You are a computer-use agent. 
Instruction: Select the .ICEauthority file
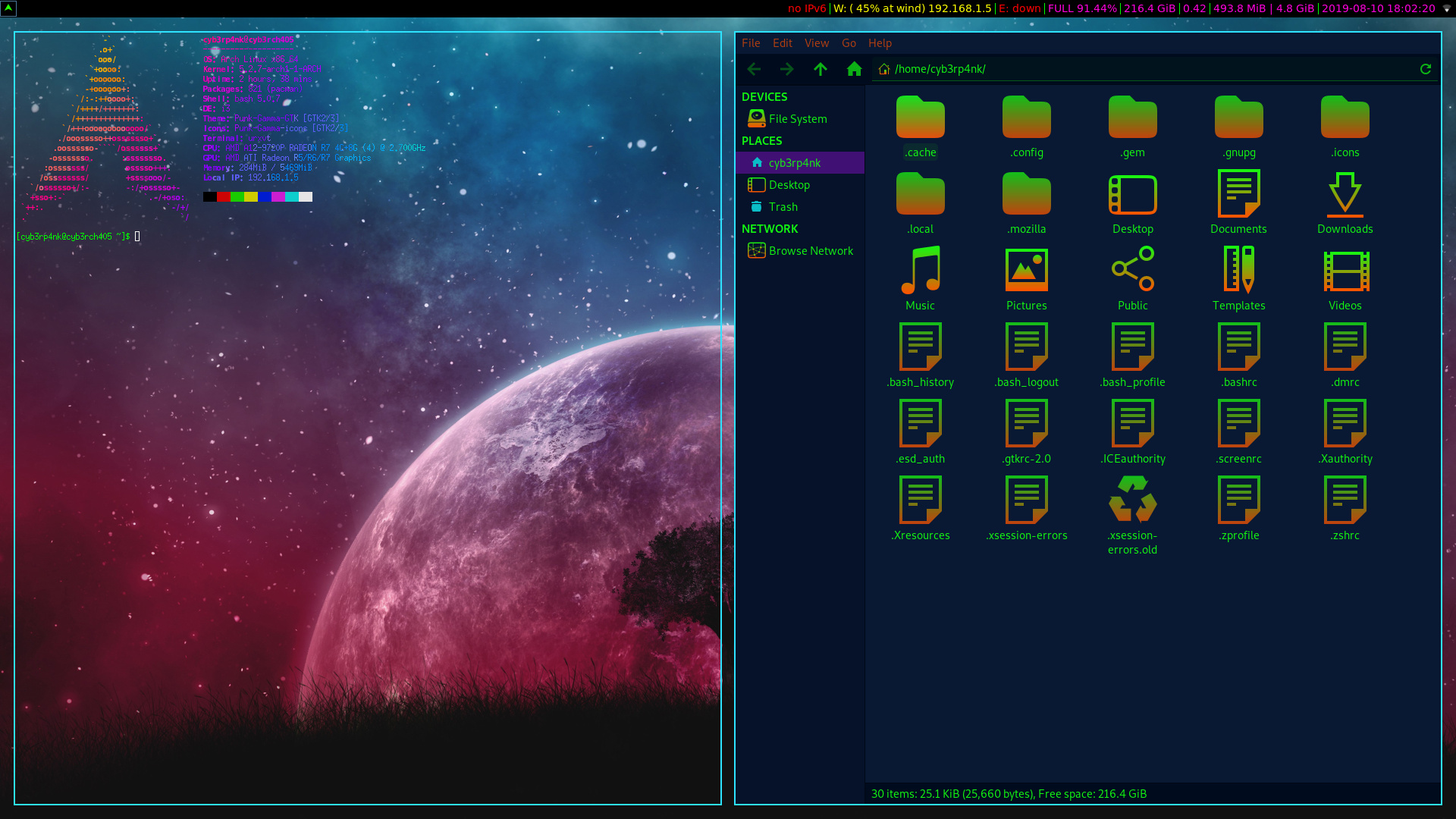tap(1133, 433)
